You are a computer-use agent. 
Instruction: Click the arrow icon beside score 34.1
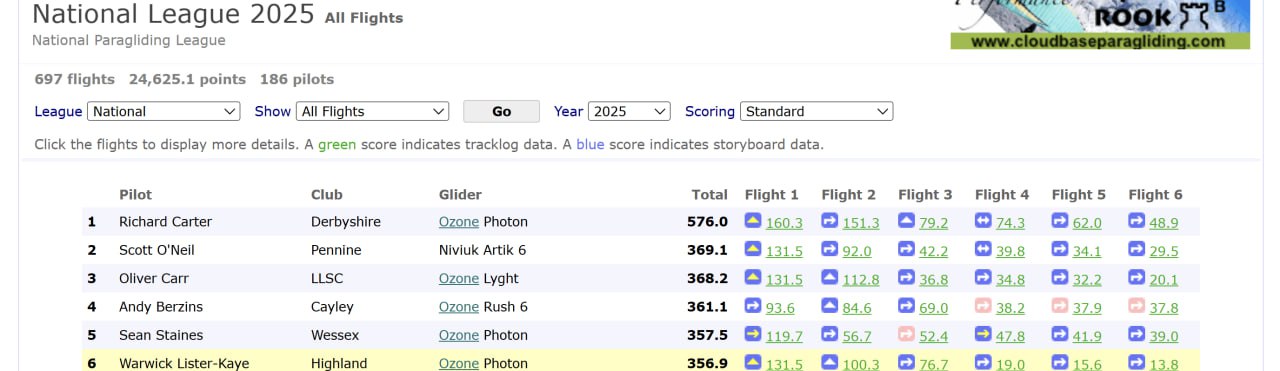click(x=1060, y=250)
